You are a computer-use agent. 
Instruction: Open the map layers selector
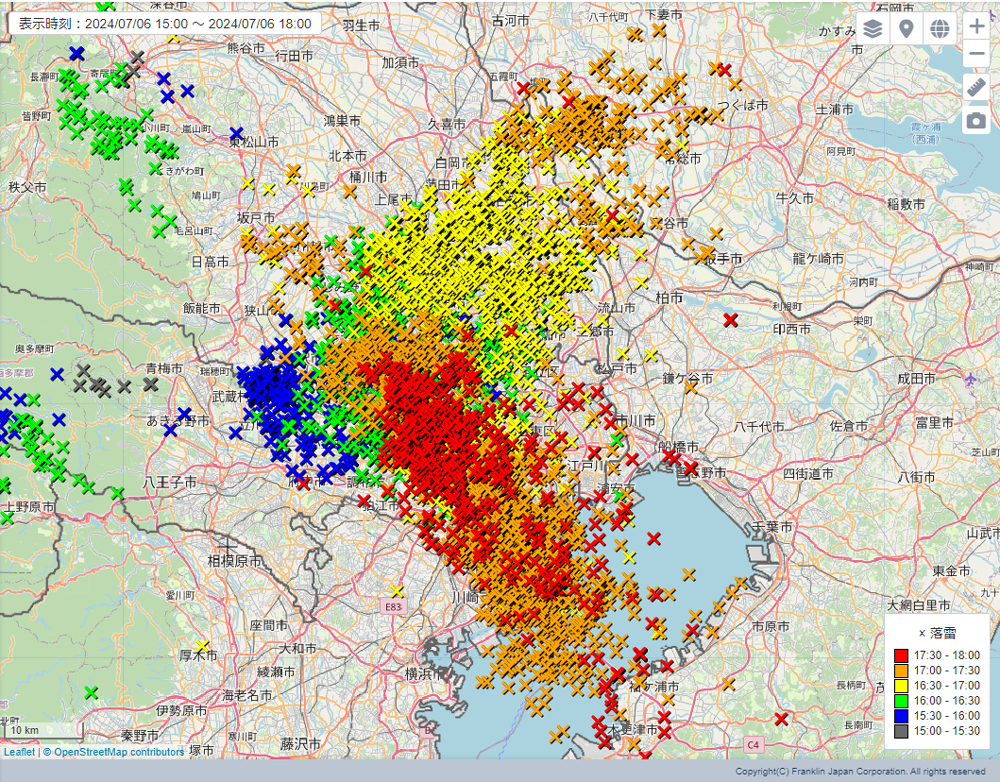point(873,28)
